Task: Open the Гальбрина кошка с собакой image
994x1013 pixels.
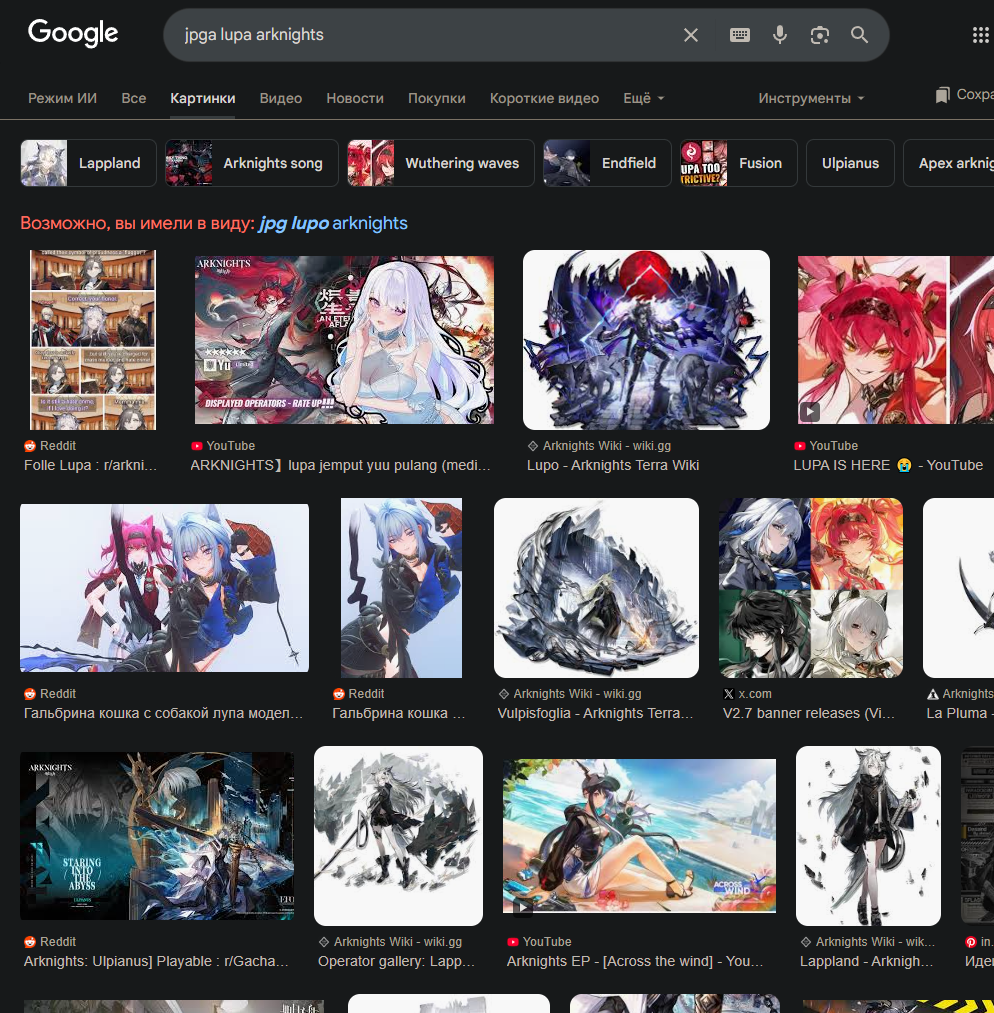Action: point(164,588)
